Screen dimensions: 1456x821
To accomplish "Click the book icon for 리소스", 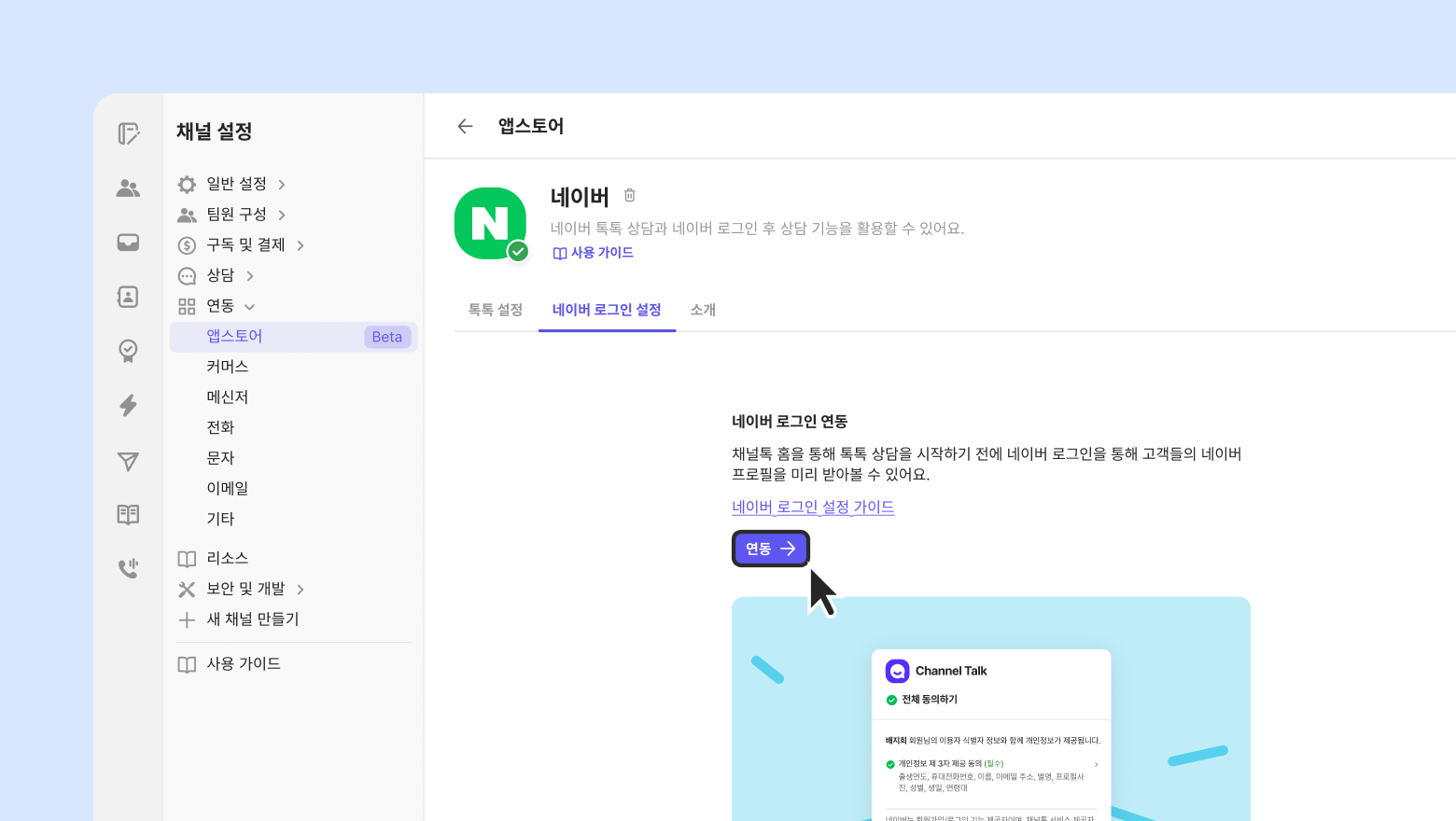I will click(x=187, y=559).
